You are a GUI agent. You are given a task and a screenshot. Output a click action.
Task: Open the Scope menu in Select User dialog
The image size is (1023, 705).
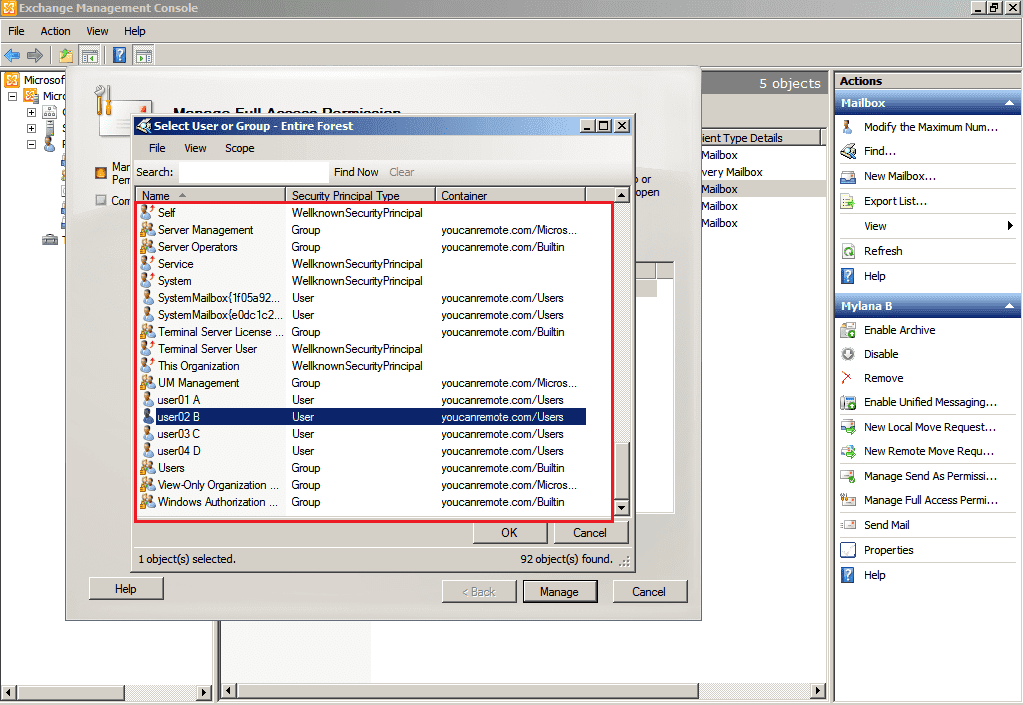pyautogui.click(x=239, y=148)
